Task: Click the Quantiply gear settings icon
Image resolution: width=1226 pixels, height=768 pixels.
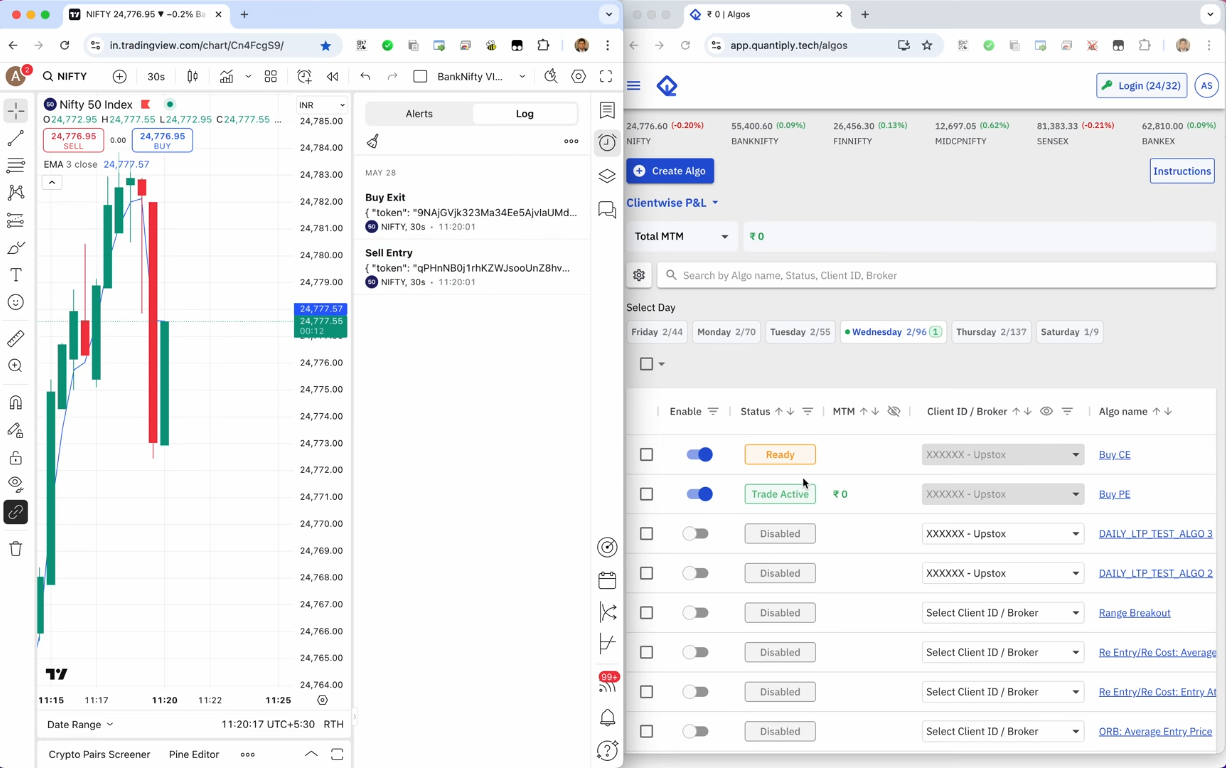Action: [x=639, y=275]
